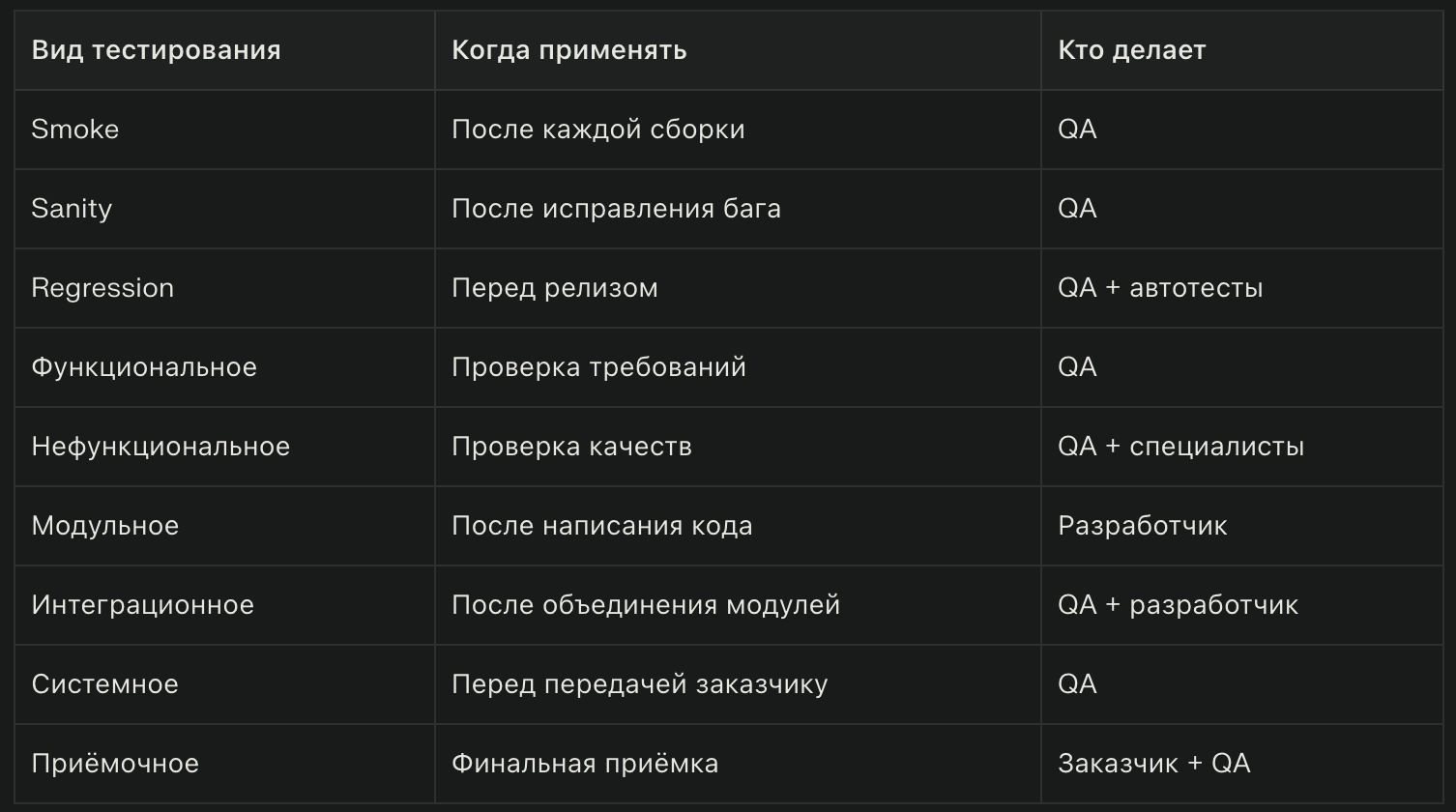Select the 'Перед передачей заказчику' cell

pos(738,684)
